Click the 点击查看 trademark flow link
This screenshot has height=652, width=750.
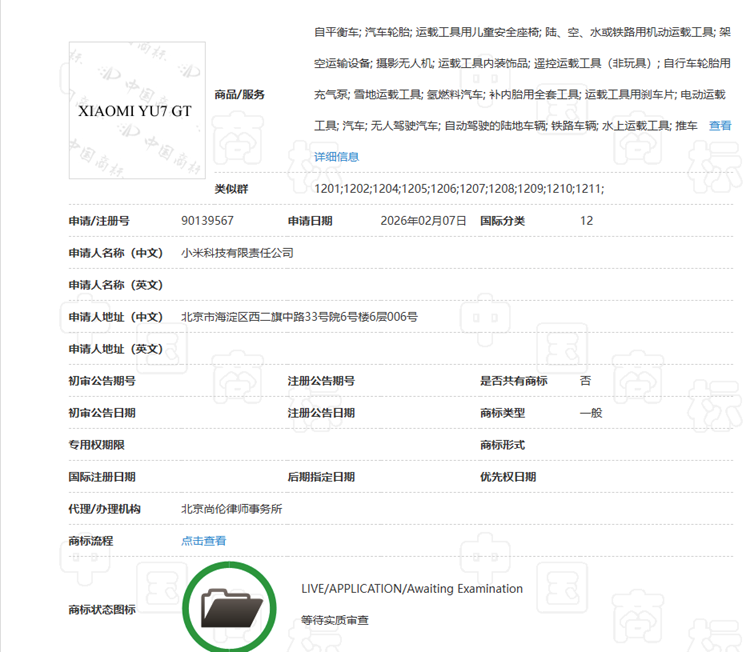(x=203, y=541)
